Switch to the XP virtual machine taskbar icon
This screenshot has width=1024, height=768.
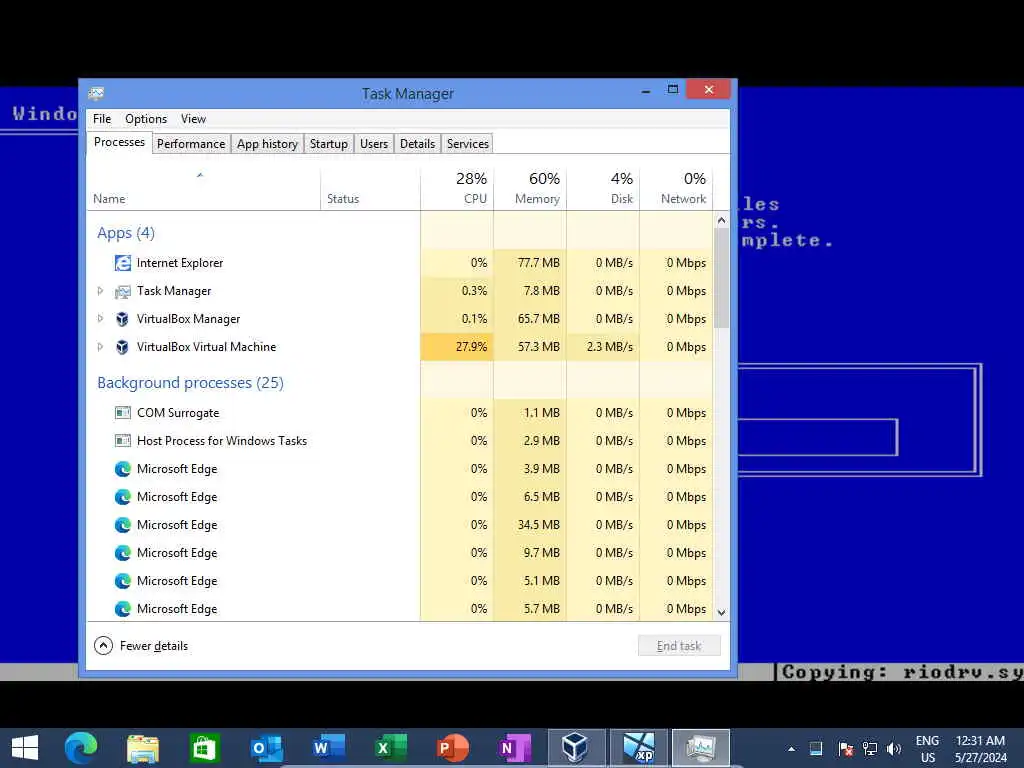tap(639, 748)
